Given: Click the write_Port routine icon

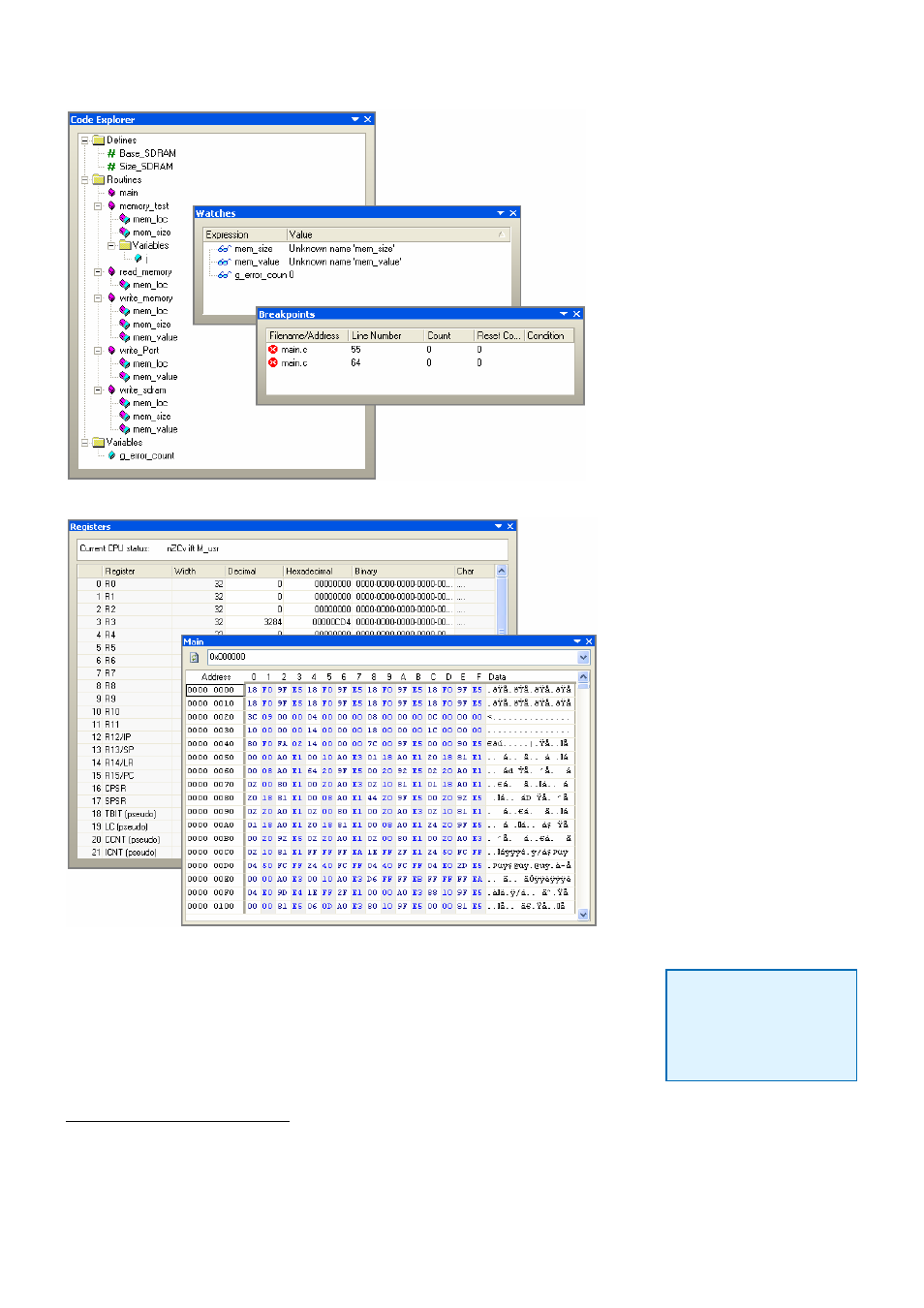Looking at the screenshot, I should click(111, 351).
